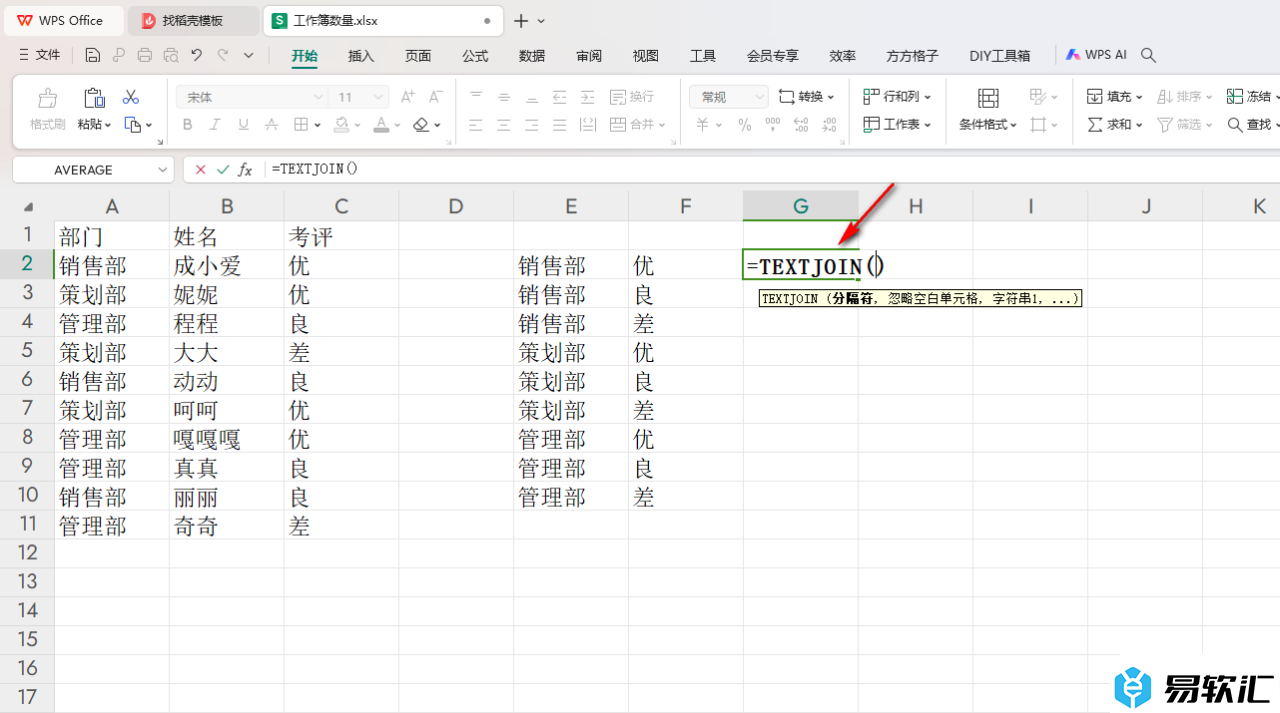Click the Decrease Indent icon
Image resolution: width=1280 pixels, height=713 pixels.
(x=560, y=97)
